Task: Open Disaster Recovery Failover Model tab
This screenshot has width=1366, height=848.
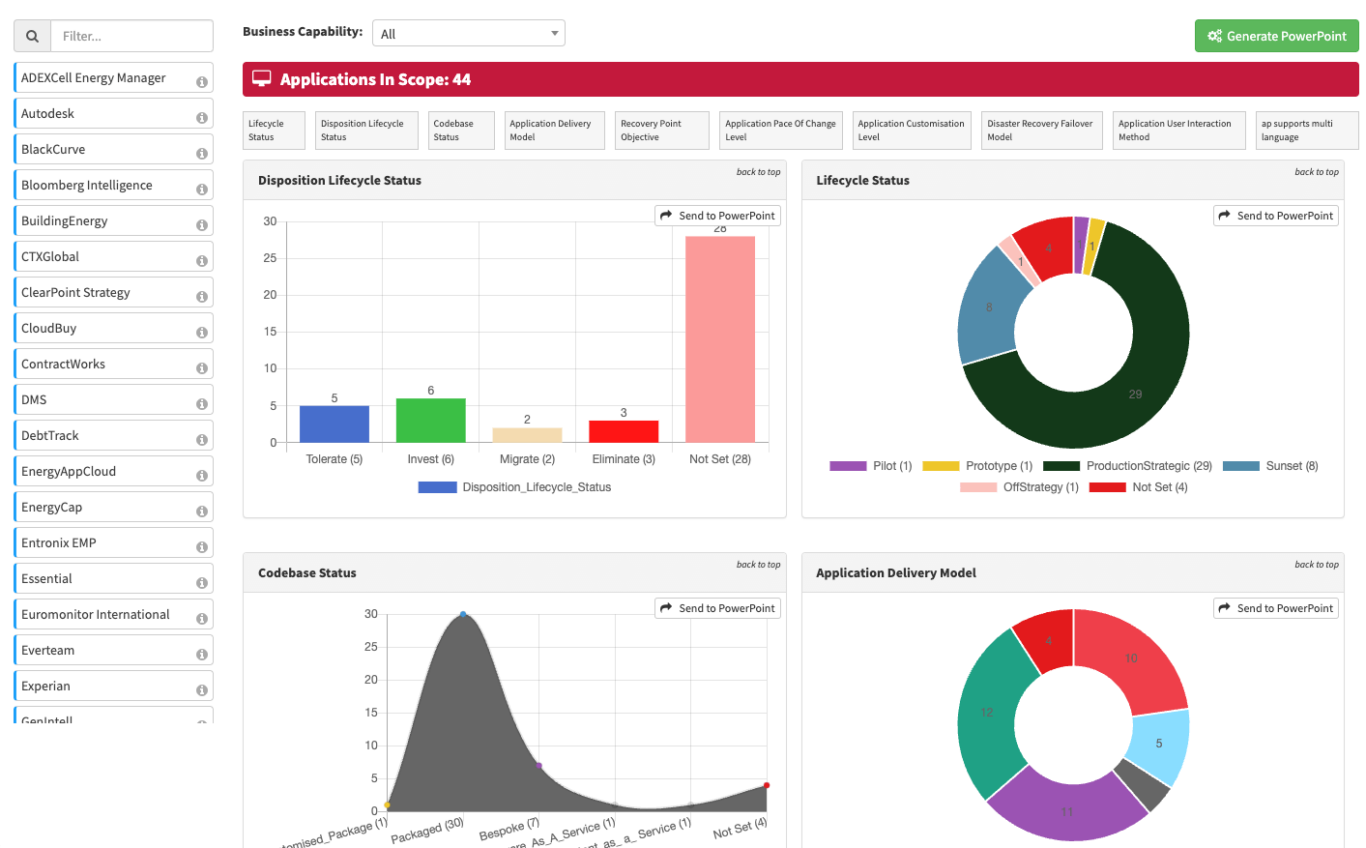Action: (1042, 130)
